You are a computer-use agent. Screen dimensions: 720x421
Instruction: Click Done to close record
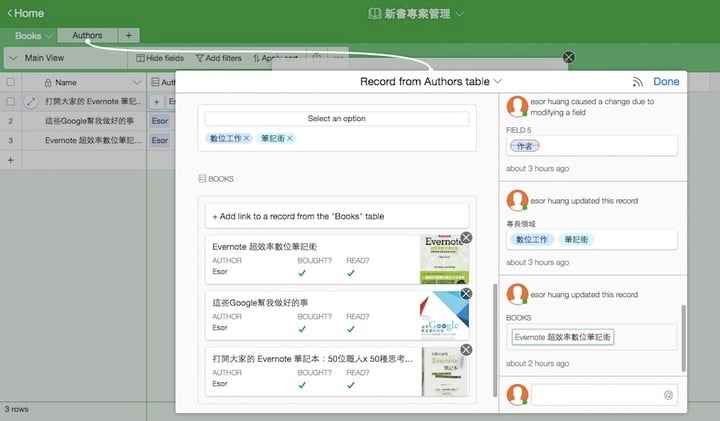(x=666, y=82)
